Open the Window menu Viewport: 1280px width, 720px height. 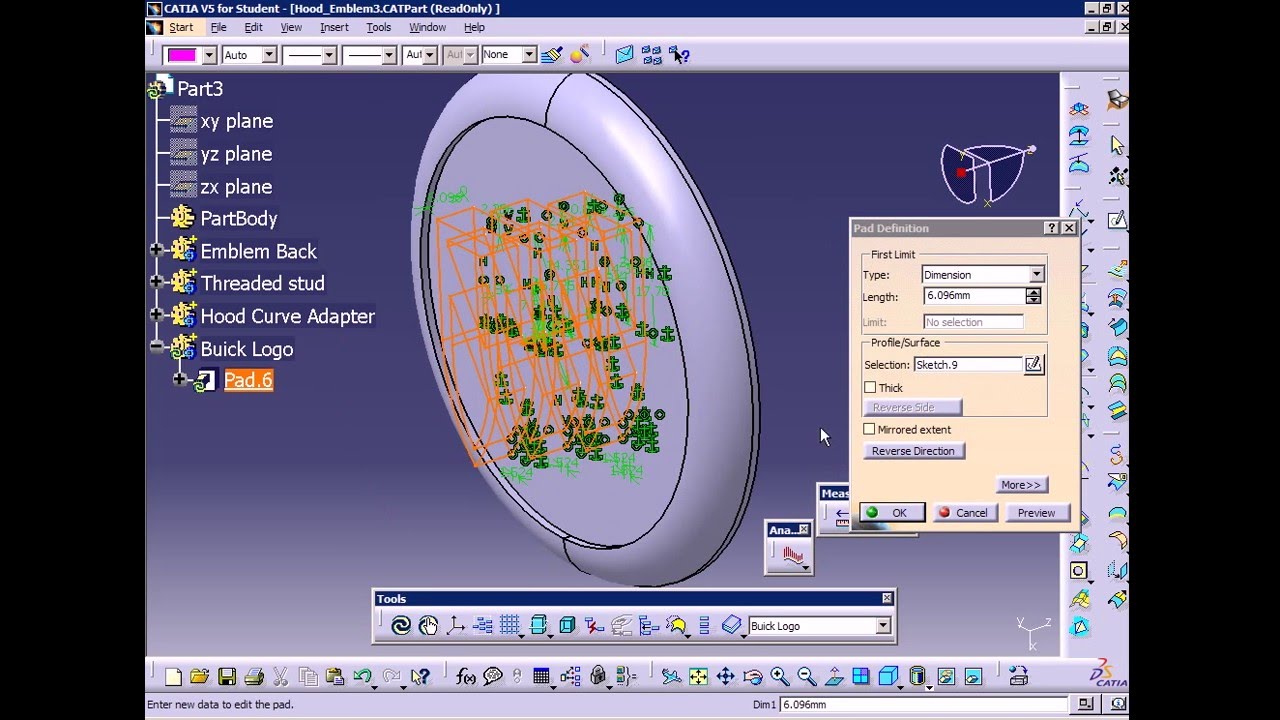[427, 28]
